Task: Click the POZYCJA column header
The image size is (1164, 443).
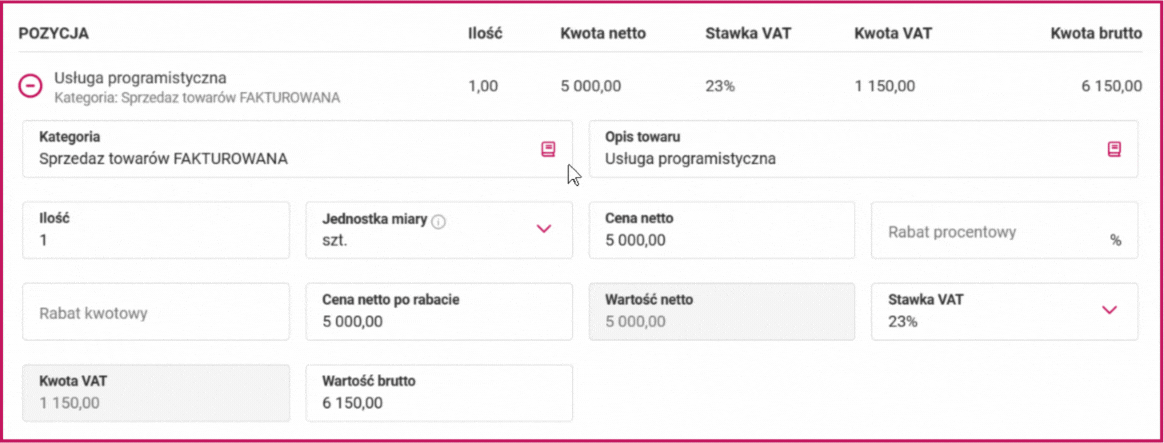Action: (54, 33)
